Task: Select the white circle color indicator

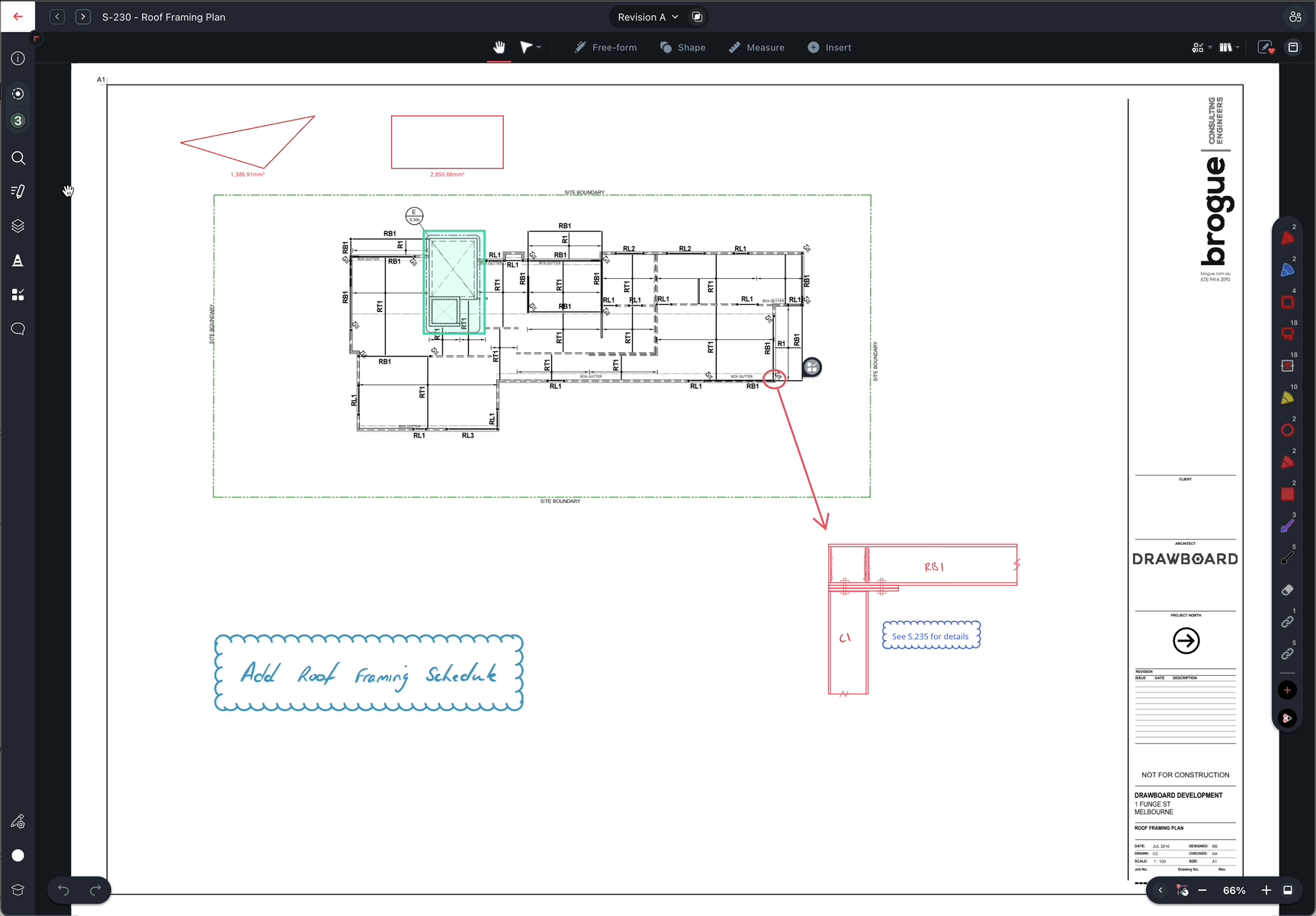Action: point(18,855)
